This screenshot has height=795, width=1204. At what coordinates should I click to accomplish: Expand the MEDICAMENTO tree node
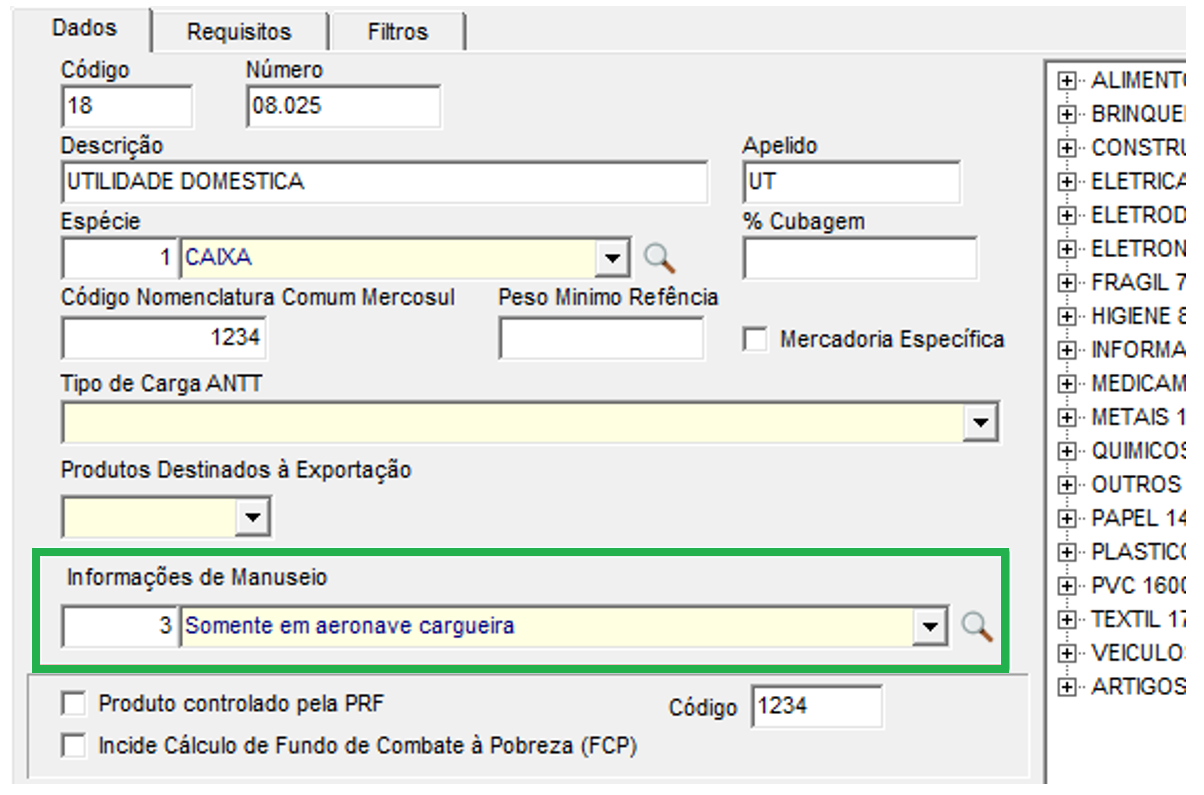pyautogui.click(x=1068, y=384)
